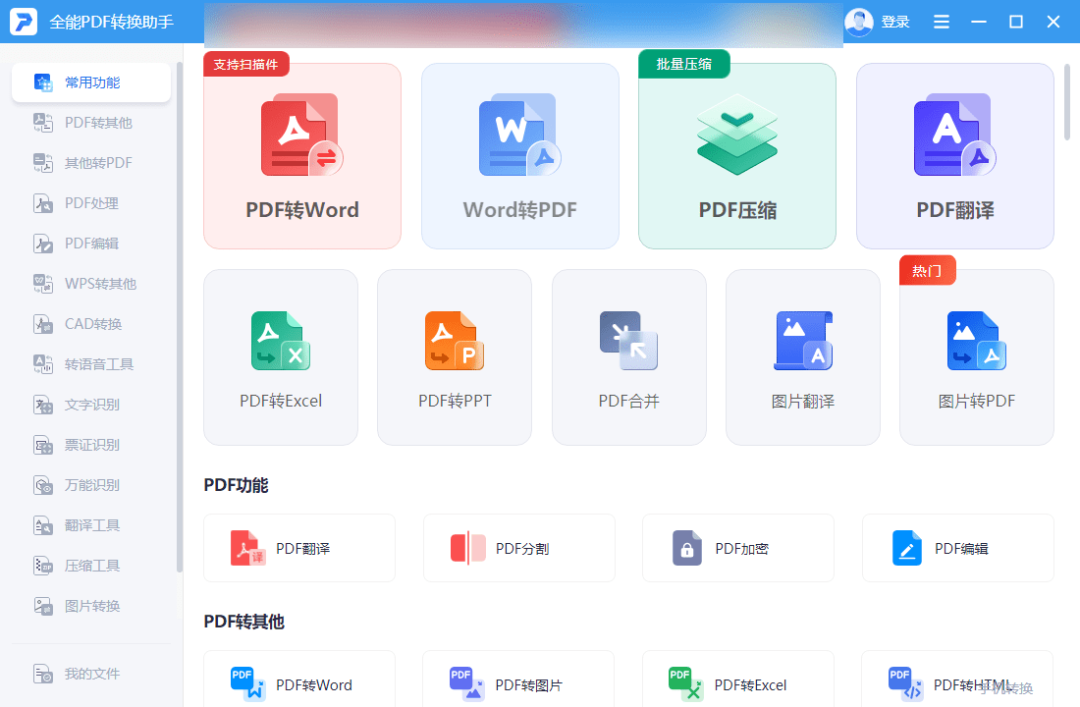1080x707 pixels.
Task: Click 登录 to sign in
Action: point(891,21)
